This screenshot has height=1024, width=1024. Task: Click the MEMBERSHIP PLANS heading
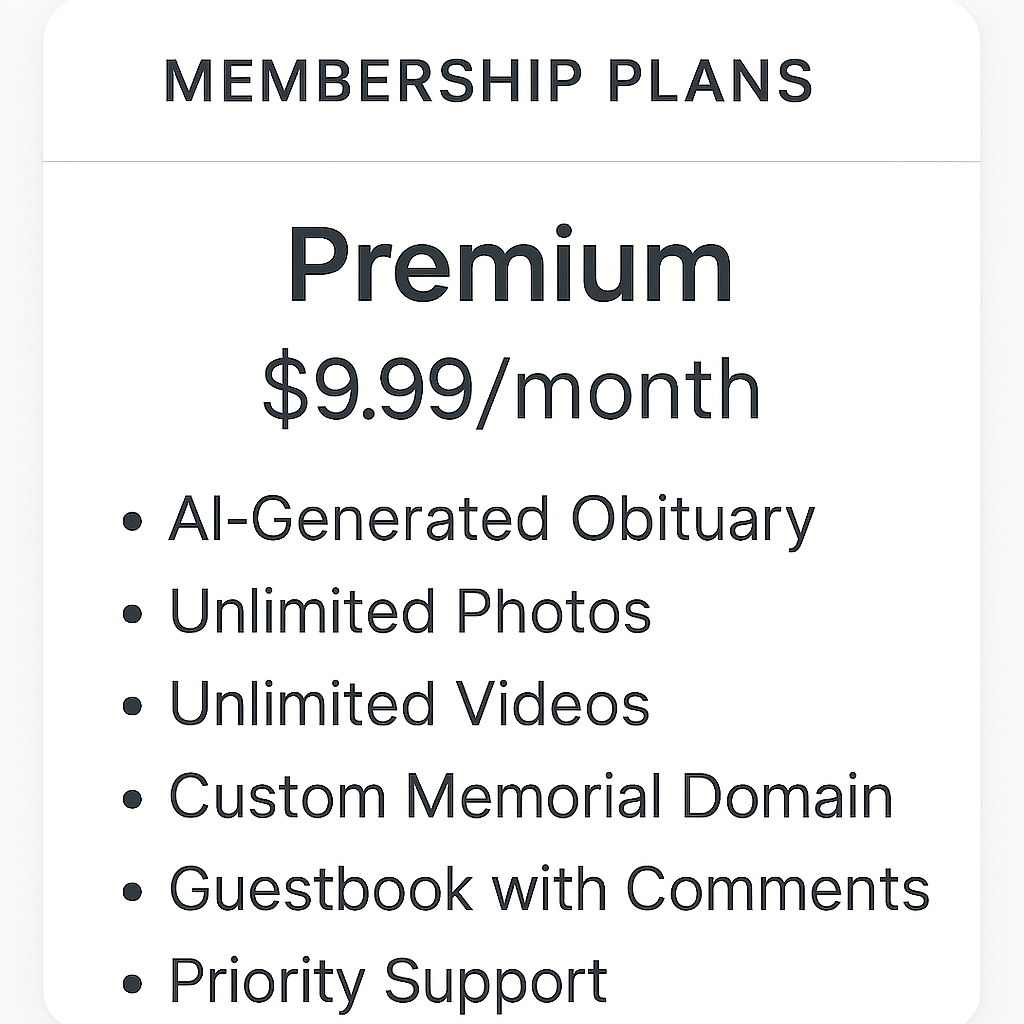pyautogui.click(x=488, y=82)
